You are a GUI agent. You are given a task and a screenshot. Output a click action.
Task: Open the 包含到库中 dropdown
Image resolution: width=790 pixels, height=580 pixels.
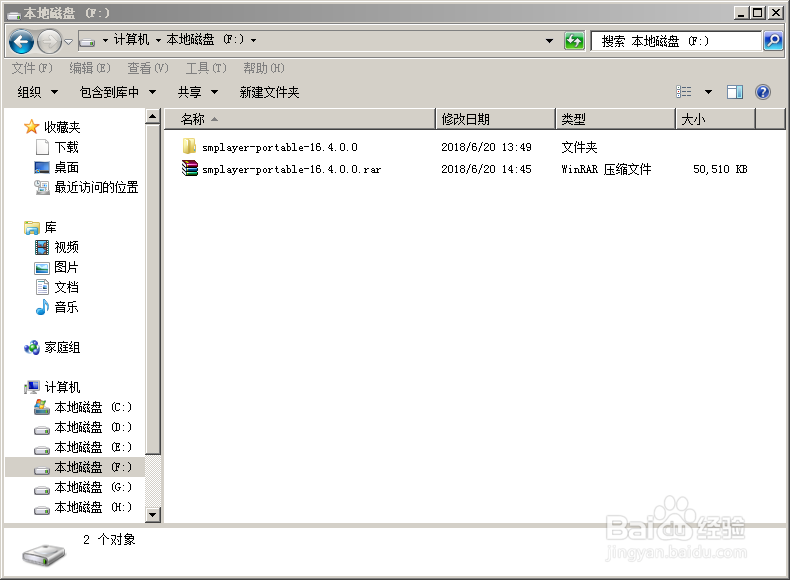[117, 92]
